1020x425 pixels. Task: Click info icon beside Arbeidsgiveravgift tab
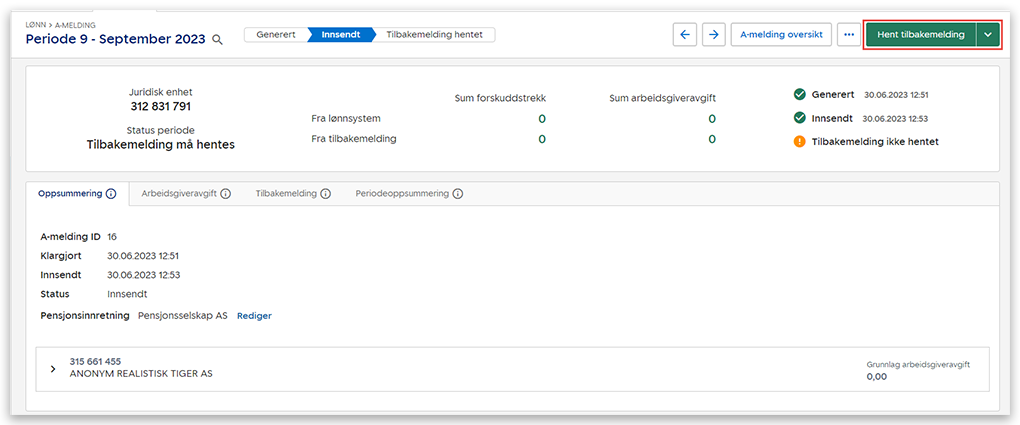(x=225, y=194)
